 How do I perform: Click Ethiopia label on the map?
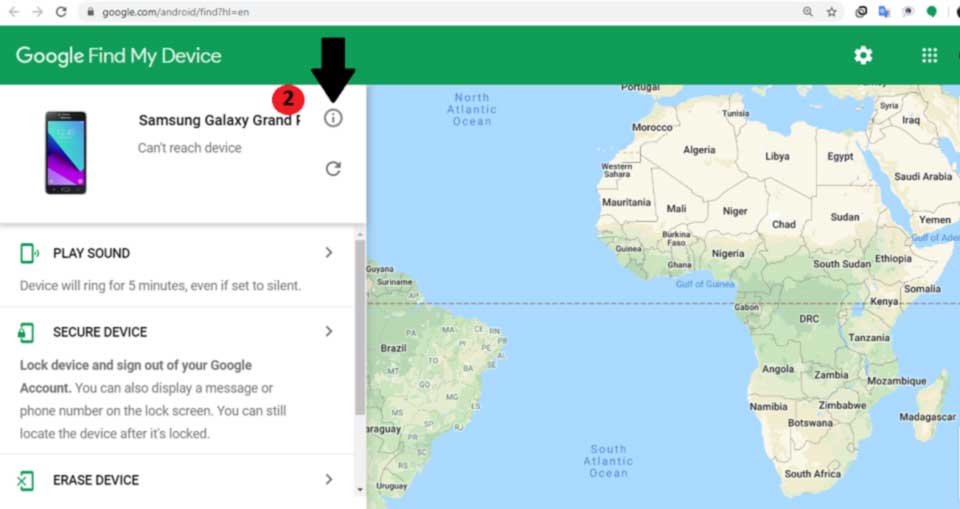pos(893,258)
